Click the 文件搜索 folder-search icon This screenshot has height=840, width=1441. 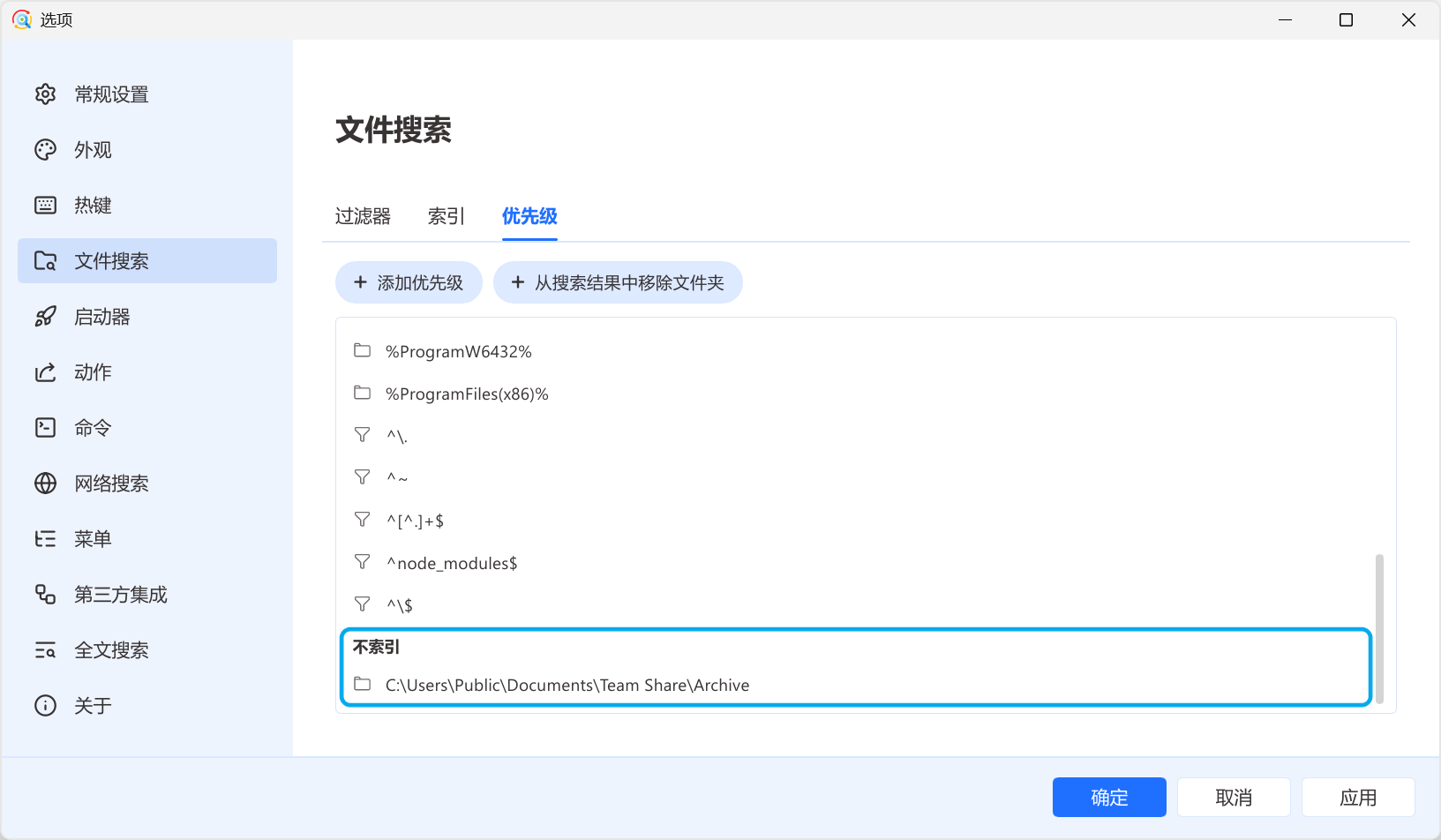(x=45, y=261)
